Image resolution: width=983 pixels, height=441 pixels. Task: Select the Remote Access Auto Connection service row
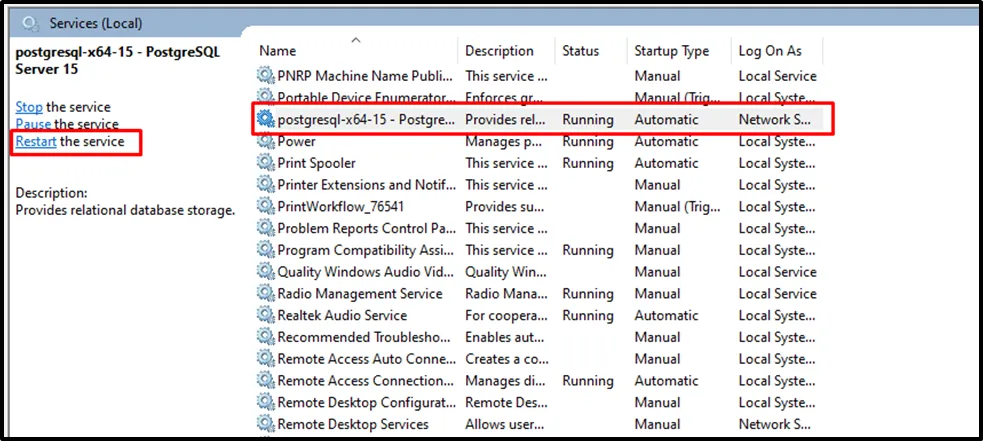[x=358, y=359]
